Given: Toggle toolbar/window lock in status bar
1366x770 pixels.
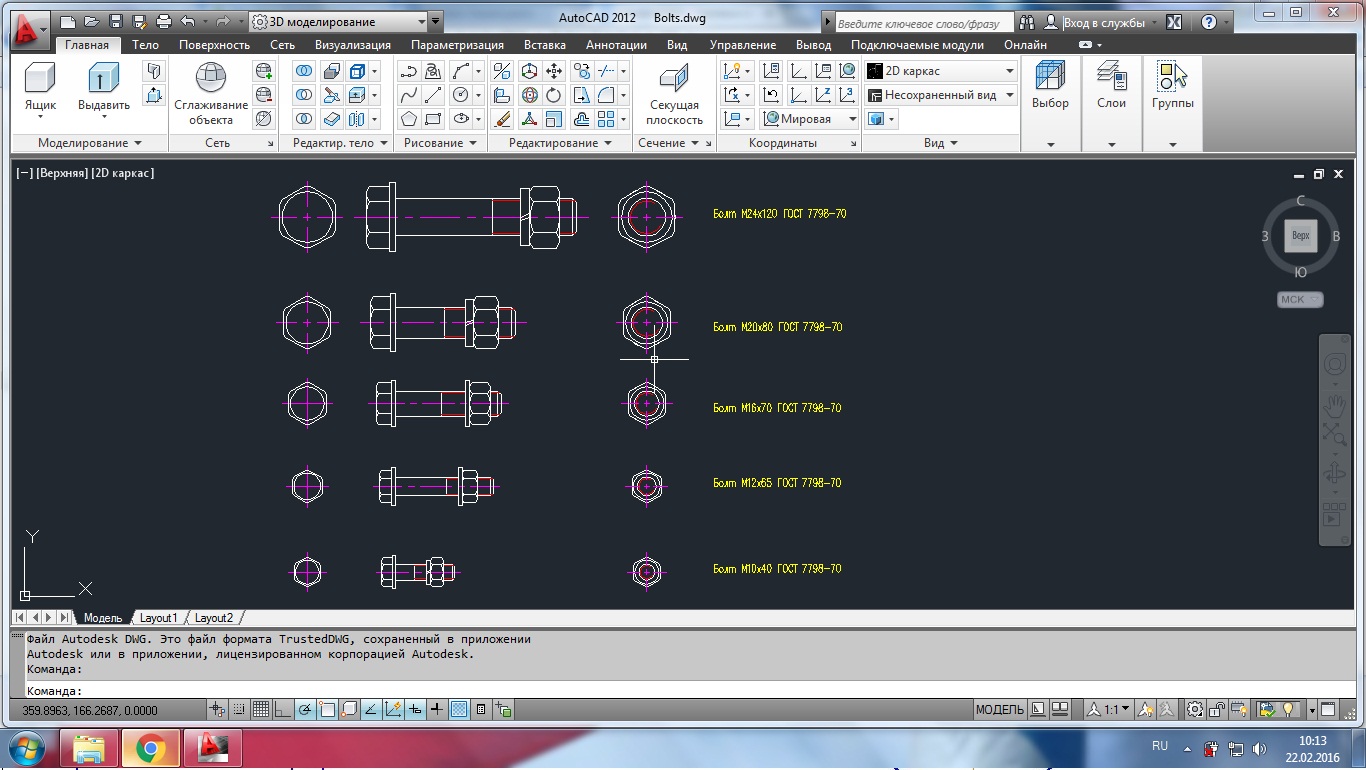Looking at the screenshot, I should click(x=1217, y=710).
